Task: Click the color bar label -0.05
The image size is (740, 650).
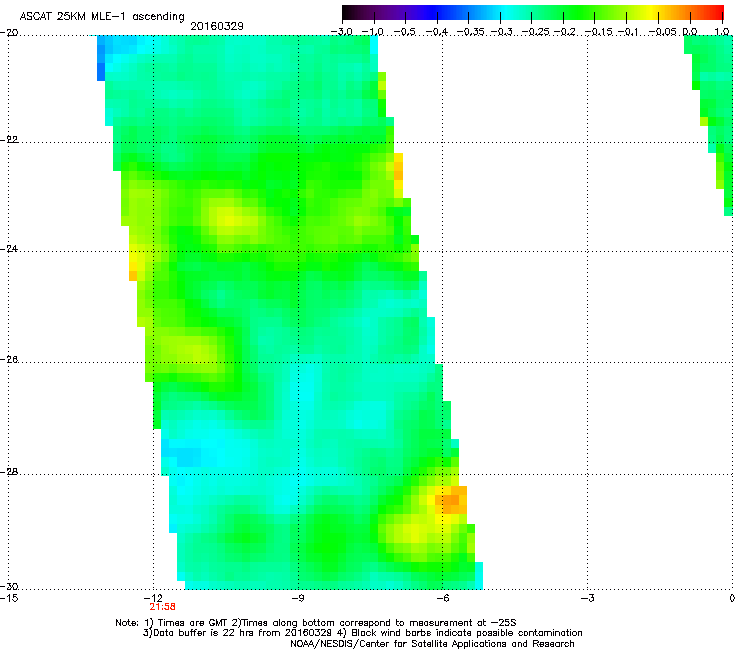Action: (663, 32)
